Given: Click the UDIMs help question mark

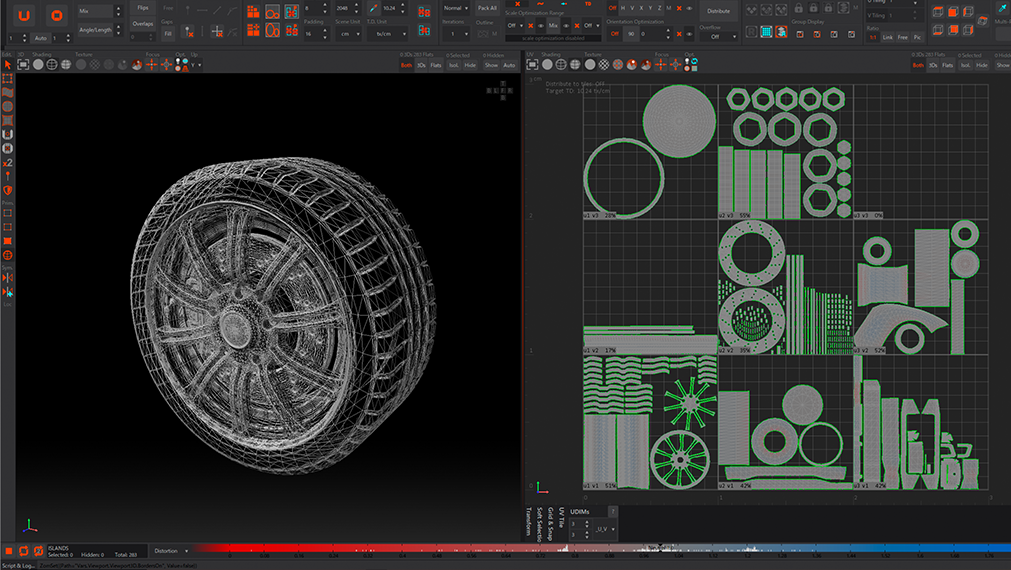Looking at the screenshot, I should tap(613, 511).
